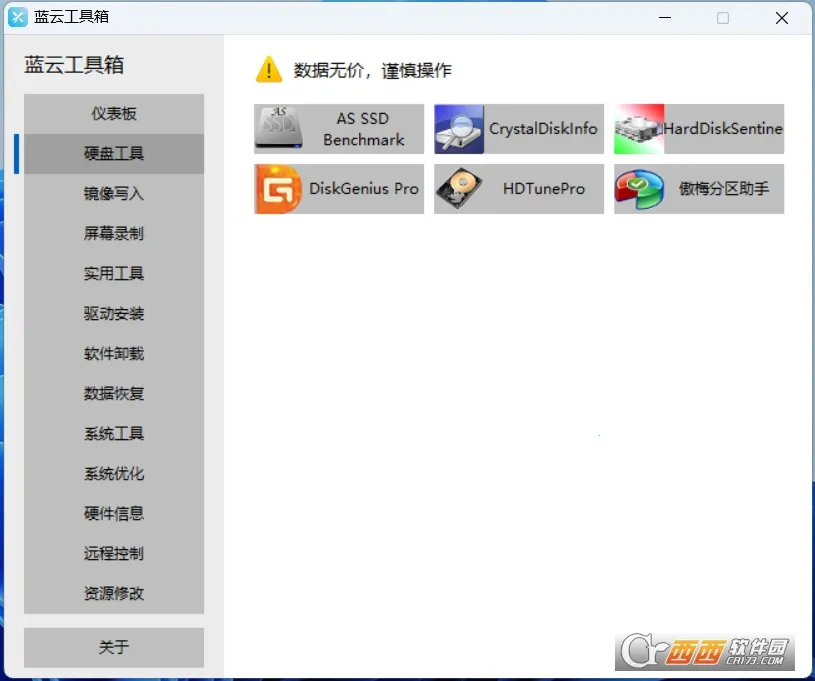This screenshot has width=815, height=681.
Task: Switch to the 镜像写入 section
Action: 113,194
